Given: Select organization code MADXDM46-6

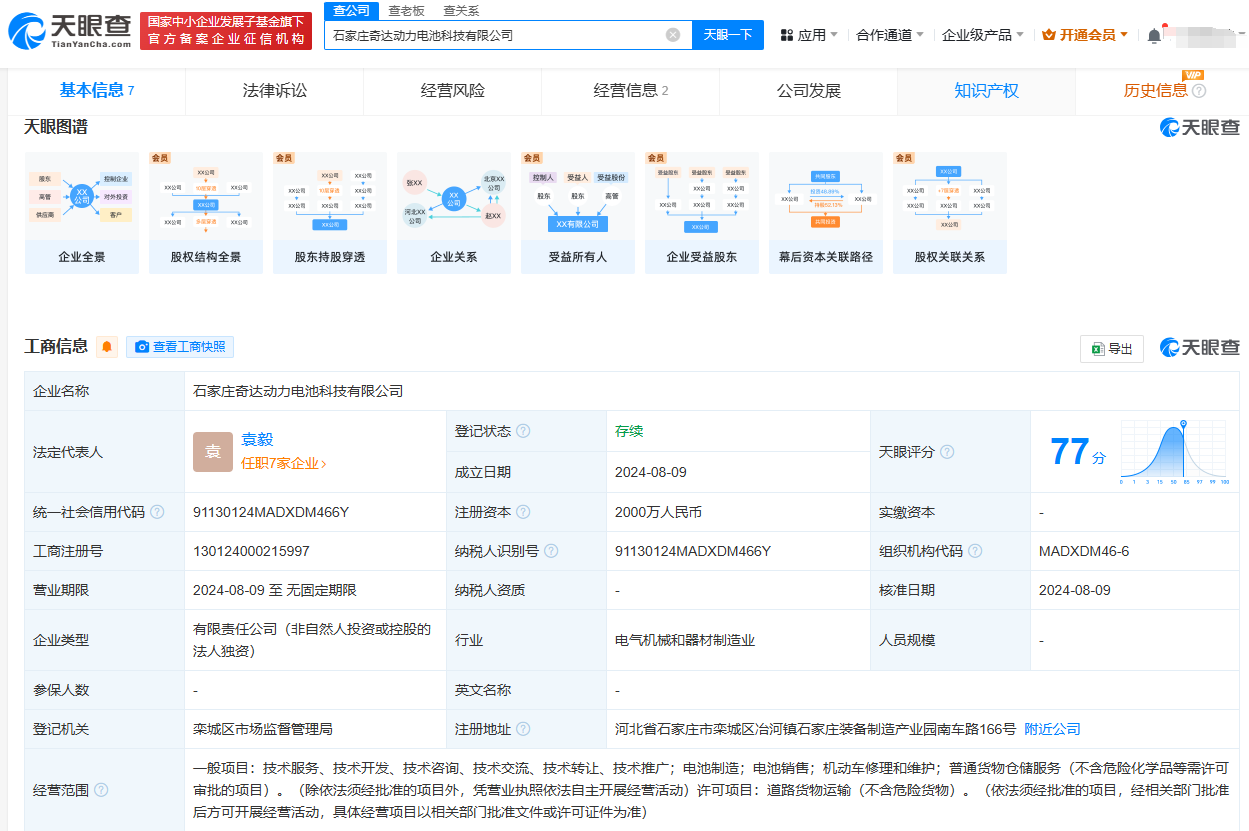Looking at the screenshot, I should pos(1084,551).
